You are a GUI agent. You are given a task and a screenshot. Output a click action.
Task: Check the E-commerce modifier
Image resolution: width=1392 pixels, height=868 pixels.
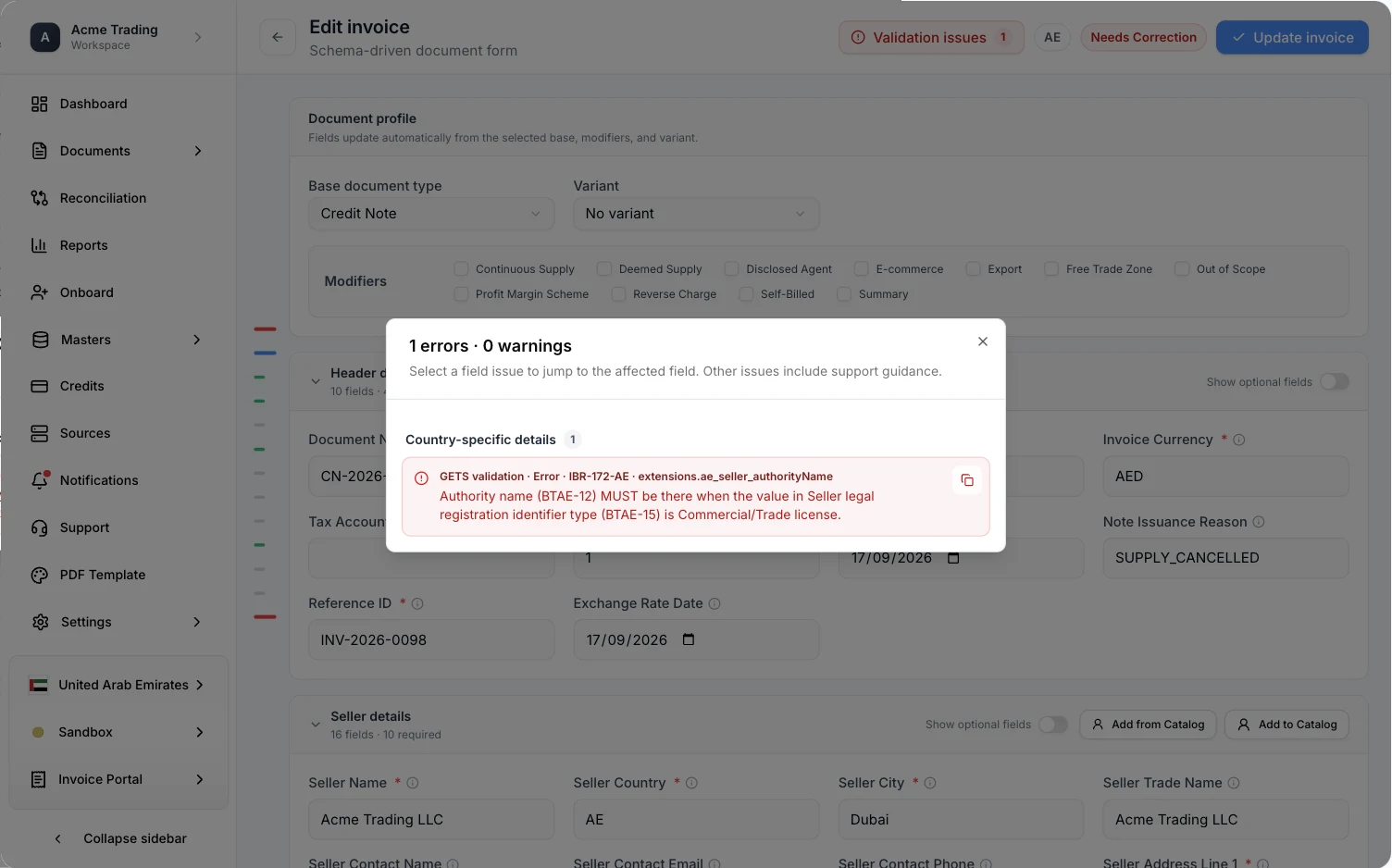click(x=861, y=268)
